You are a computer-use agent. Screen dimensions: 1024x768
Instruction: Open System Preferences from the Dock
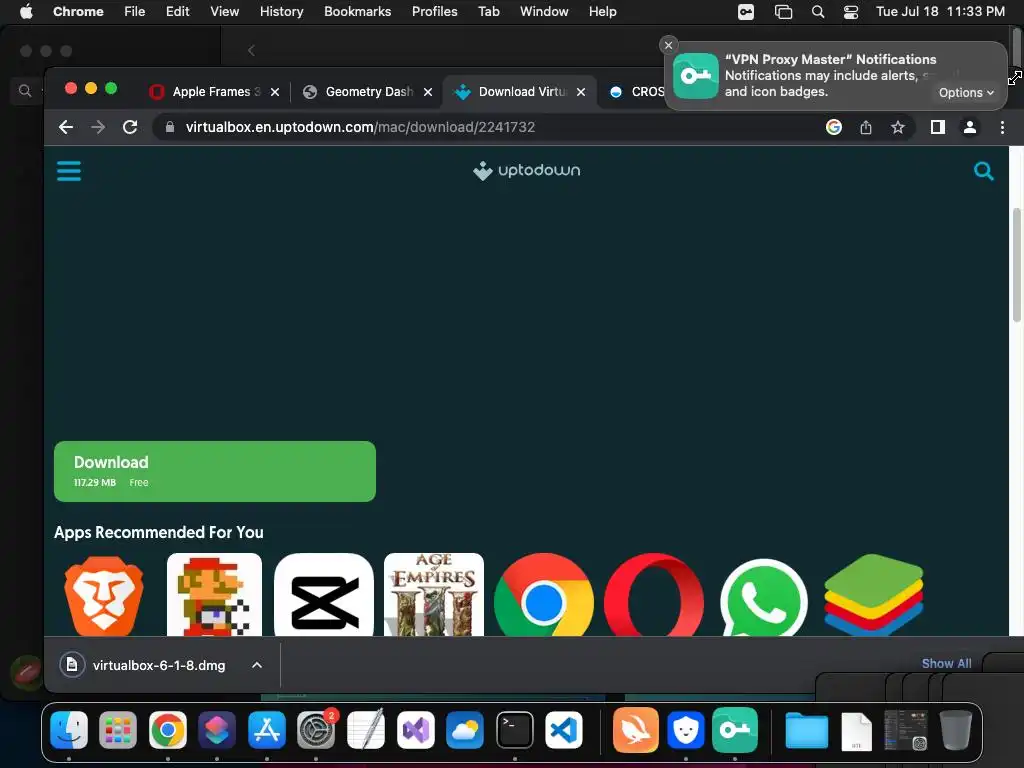(x=316, y=729)
